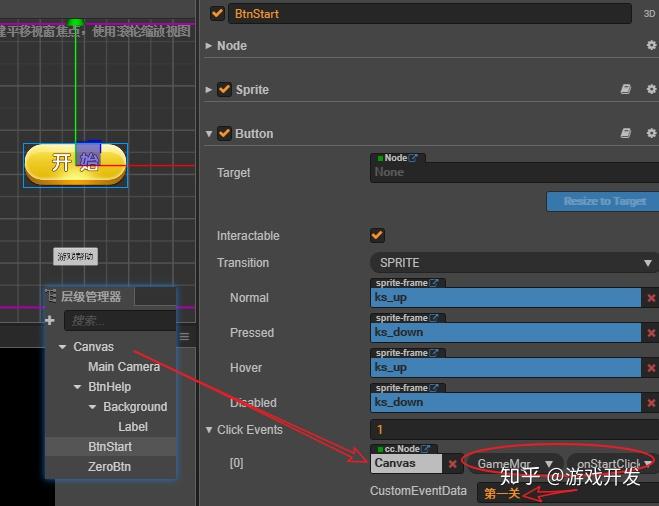This screenshot has width=659, height=506.
Task: Click the hierarchy search field
Action: click(x=120, y=321)
